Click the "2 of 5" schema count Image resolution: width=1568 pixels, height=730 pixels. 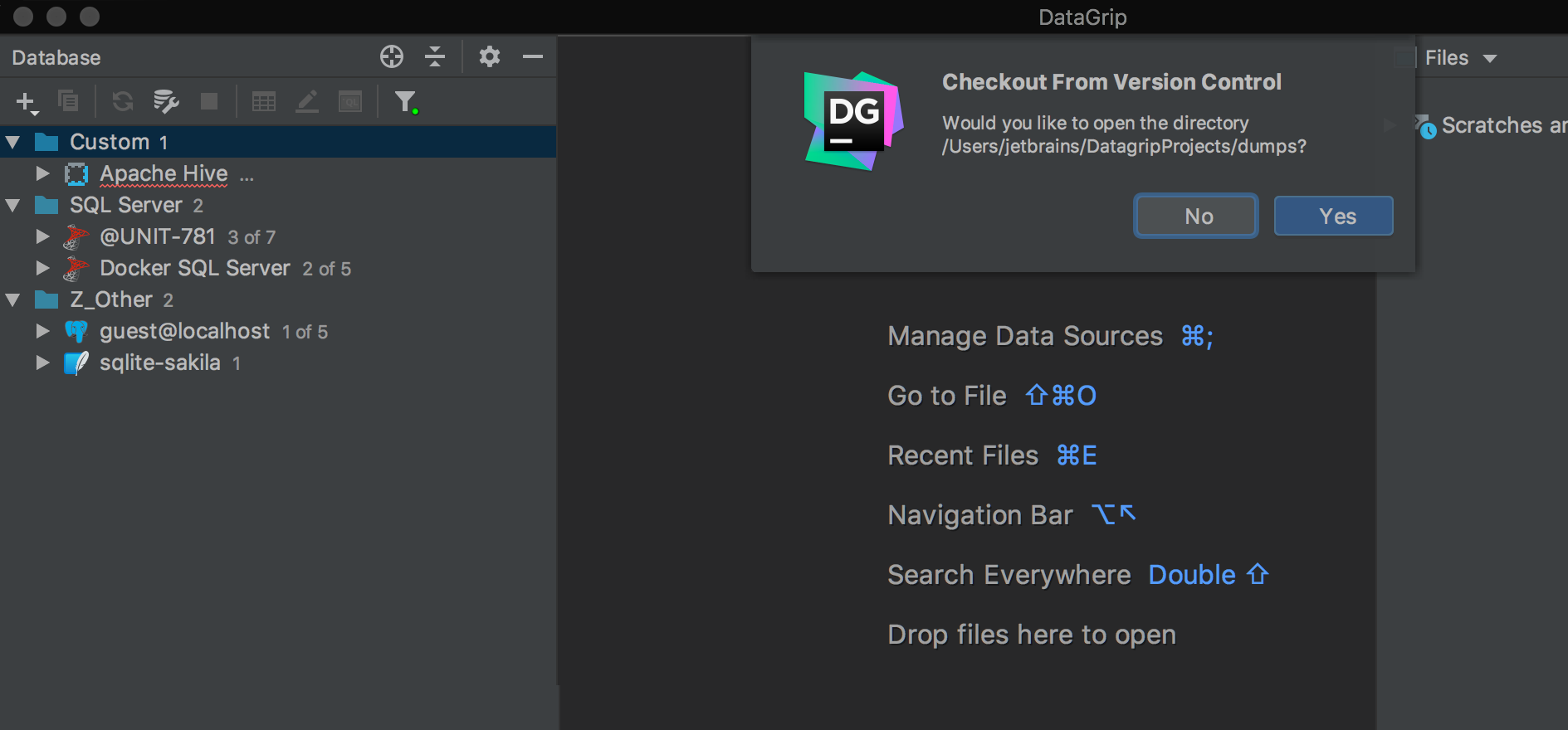click(327, 269)
